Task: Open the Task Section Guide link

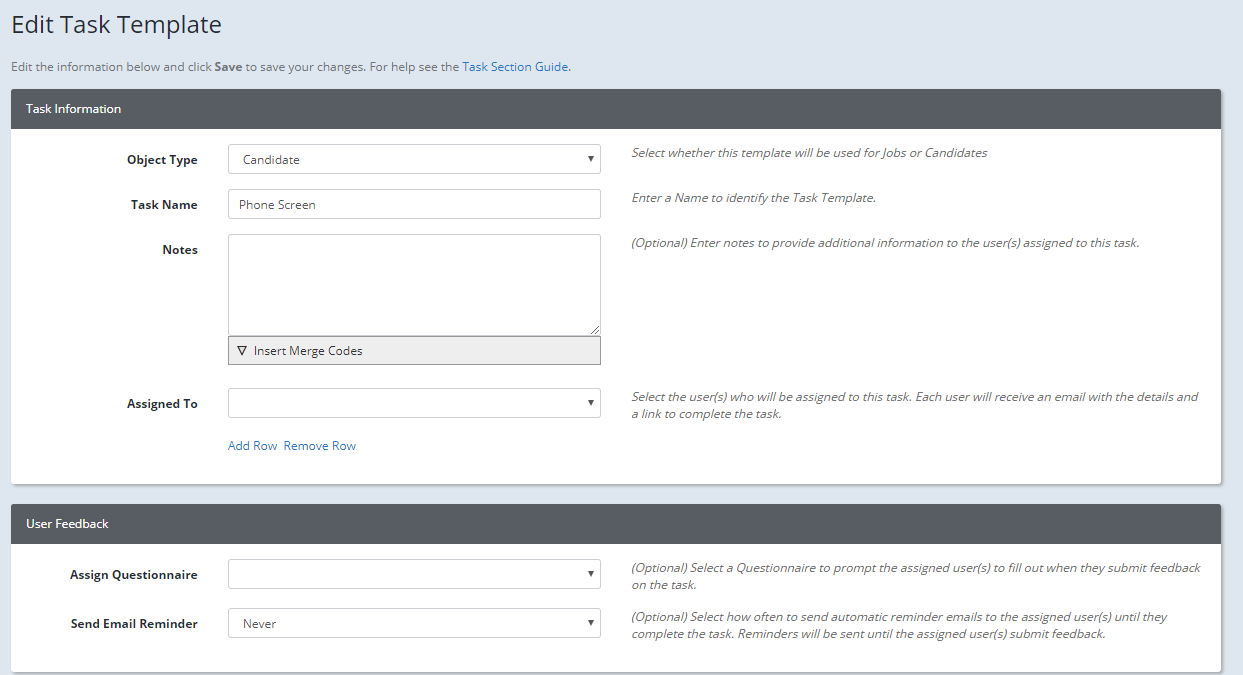Action: click(514, 66)
